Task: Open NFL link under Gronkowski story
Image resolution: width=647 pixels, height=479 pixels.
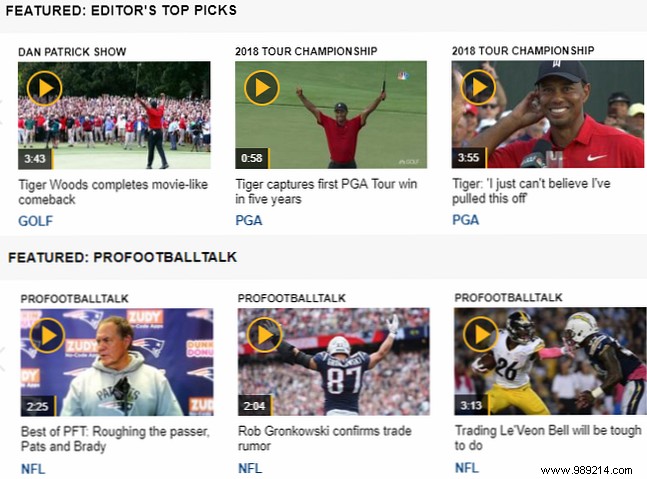Action: (x=250, y=468)
